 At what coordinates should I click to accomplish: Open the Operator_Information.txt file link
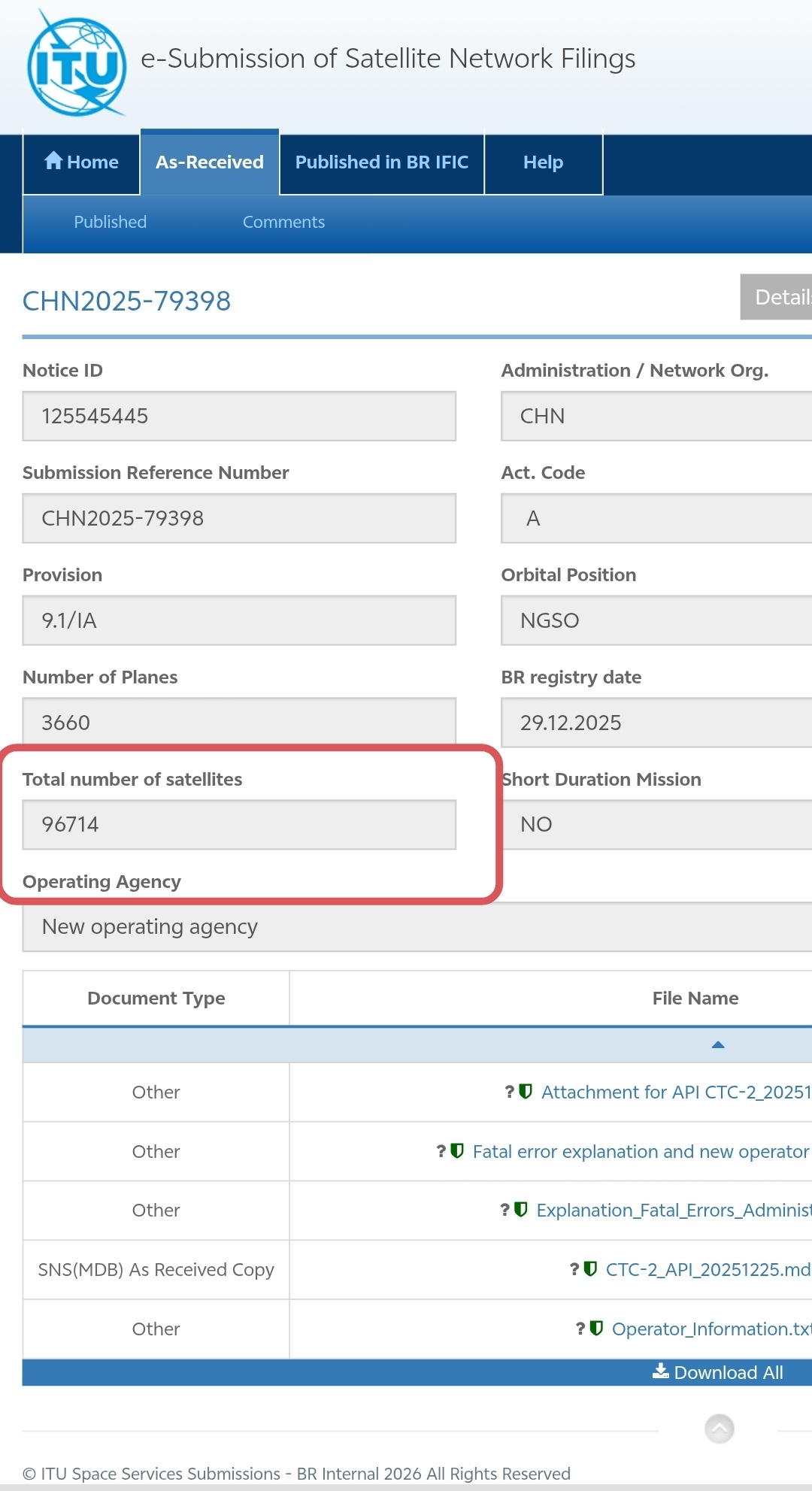point(710,1329)
